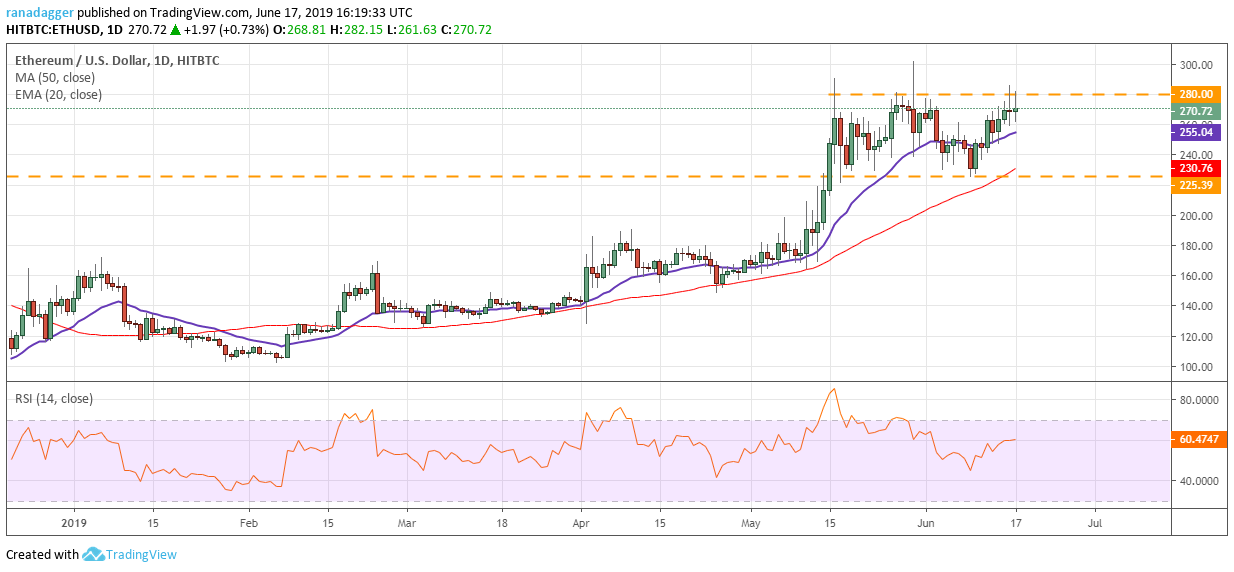Screen dimensions: 1234x572
Task: Click the orange dashed line at 280 resistance
Action: (1000, 94)
